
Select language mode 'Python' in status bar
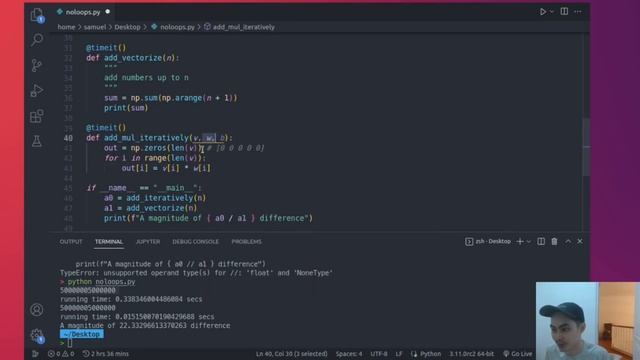point(426,354)
